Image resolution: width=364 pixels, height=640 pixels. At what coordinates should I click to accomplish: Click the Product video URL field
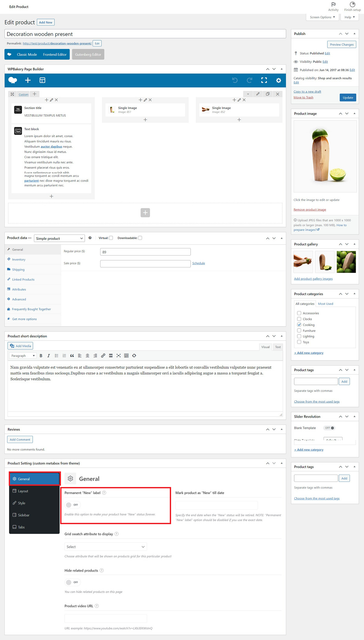[106, 618]
